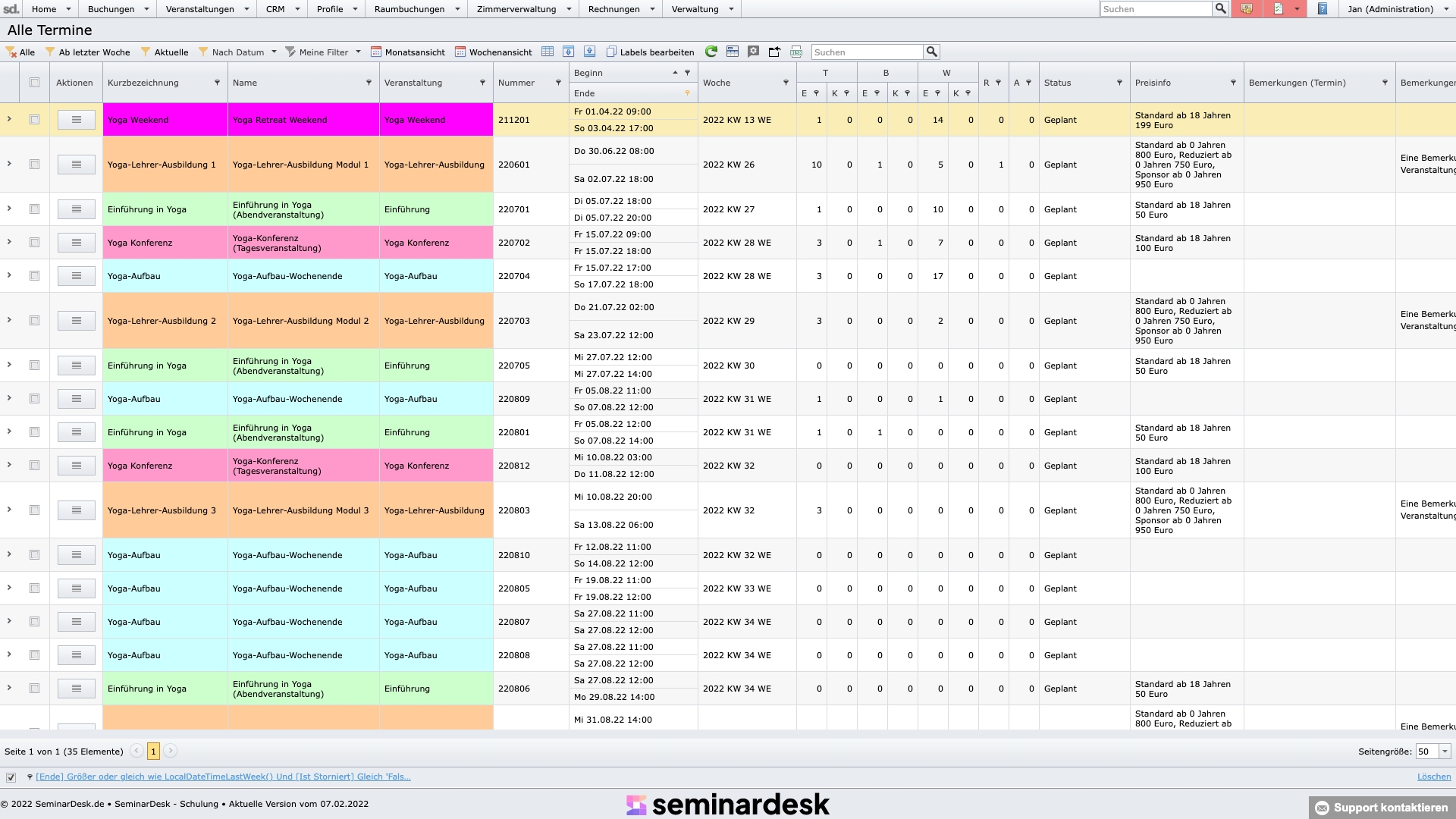Click Support kontaktieren button
The height and width of the screenshot is (819, 1456).
[1382, 808]
